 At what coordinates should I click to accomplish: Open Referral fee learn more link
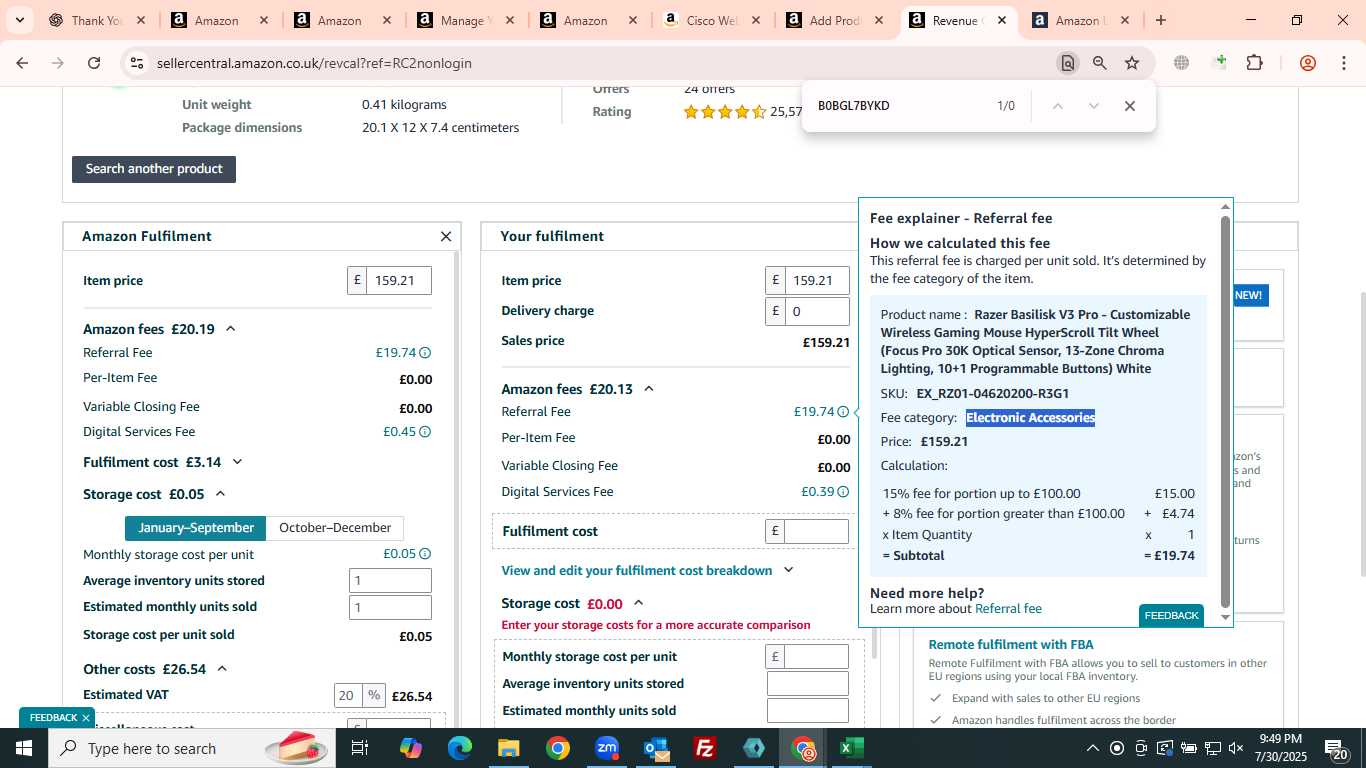pos(1008,608)
